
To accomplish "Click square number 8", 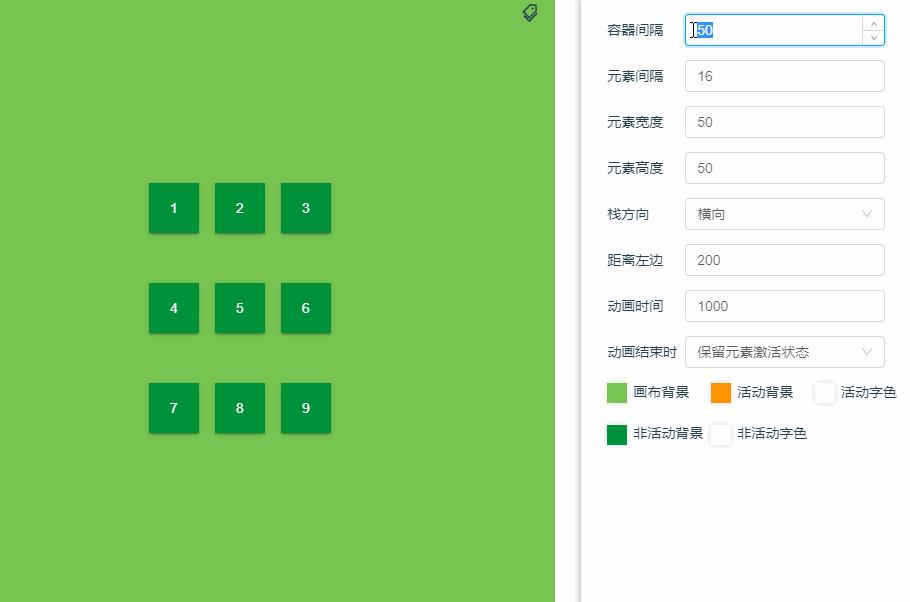I will click(x=240, y=408).
